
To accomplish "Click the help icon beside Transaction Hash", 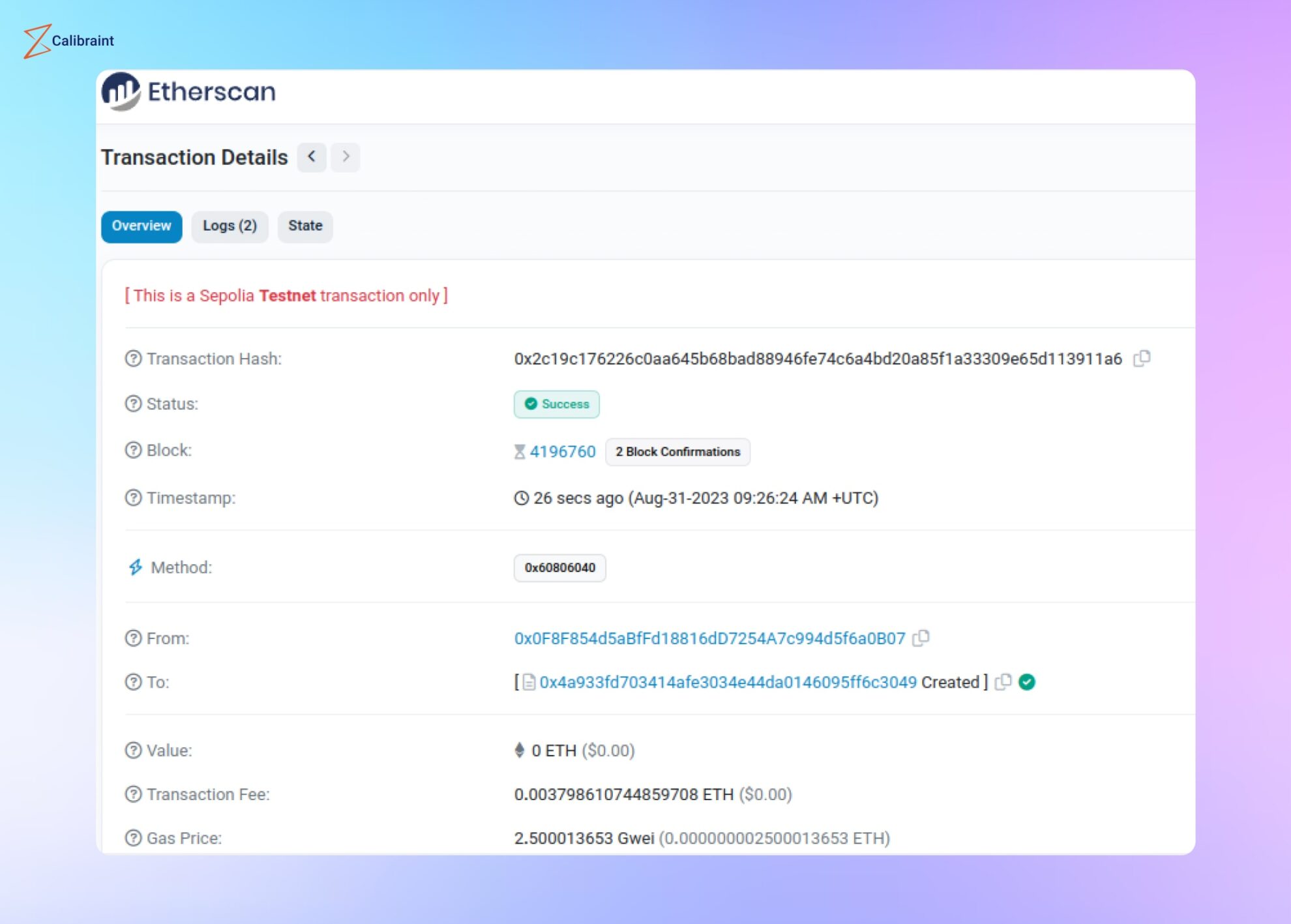I will 133,358.
